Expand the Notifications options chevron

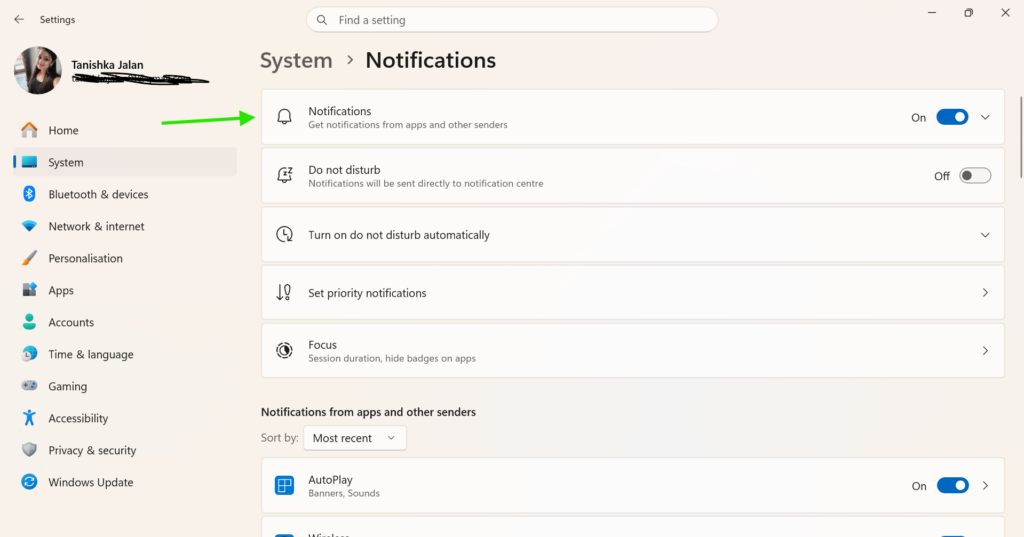point(985,118)
